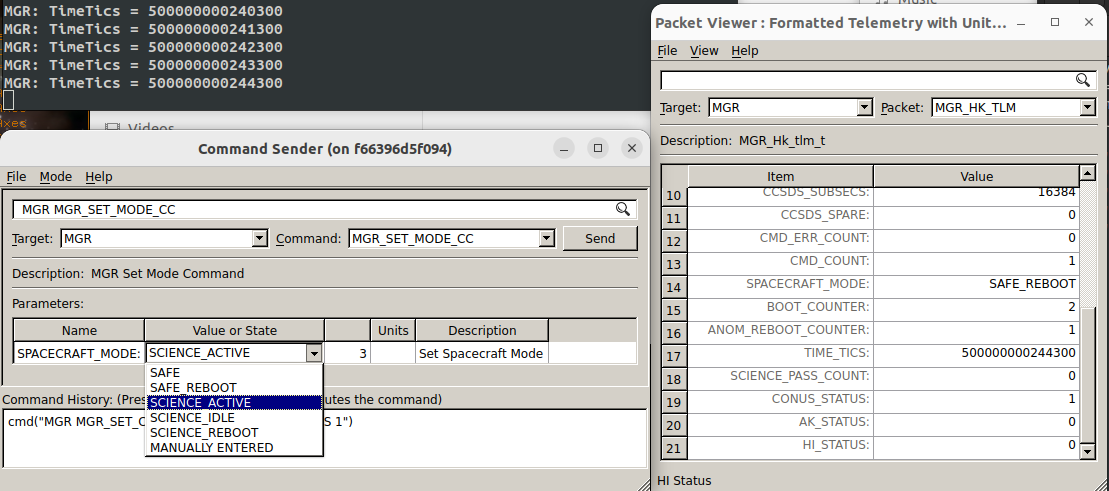
Task: Click the Units column header
Action: (393, 330)
